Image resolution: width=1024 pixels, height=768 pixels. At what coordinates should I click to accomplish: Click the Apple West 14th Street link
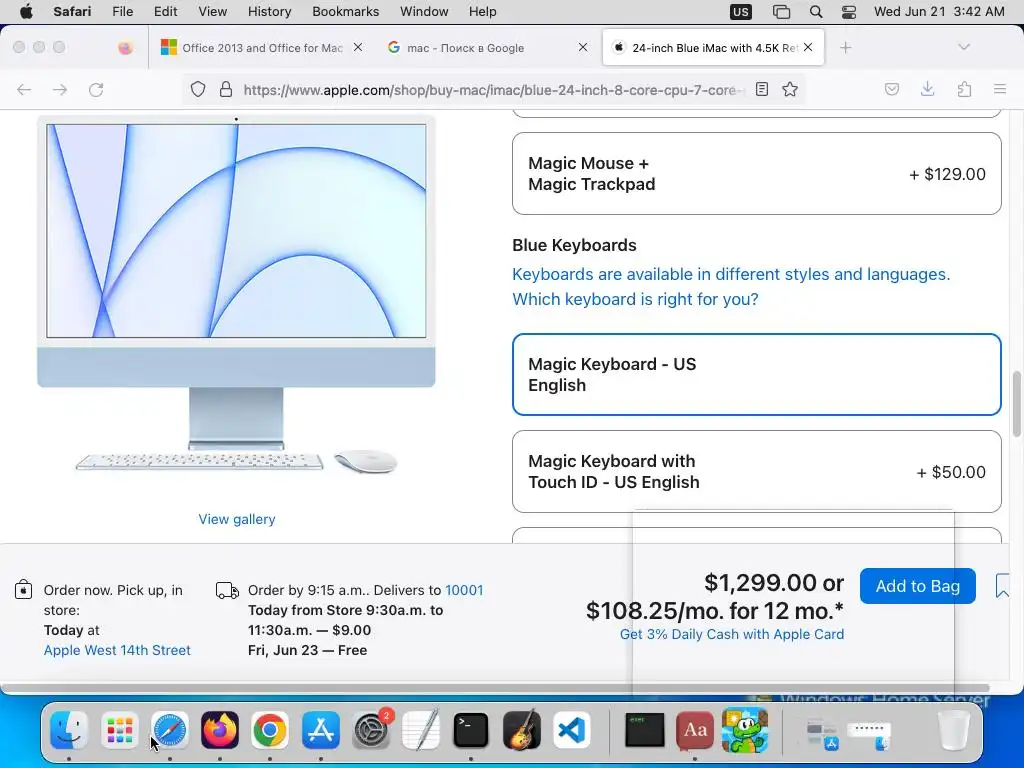(x=118, y=650)
